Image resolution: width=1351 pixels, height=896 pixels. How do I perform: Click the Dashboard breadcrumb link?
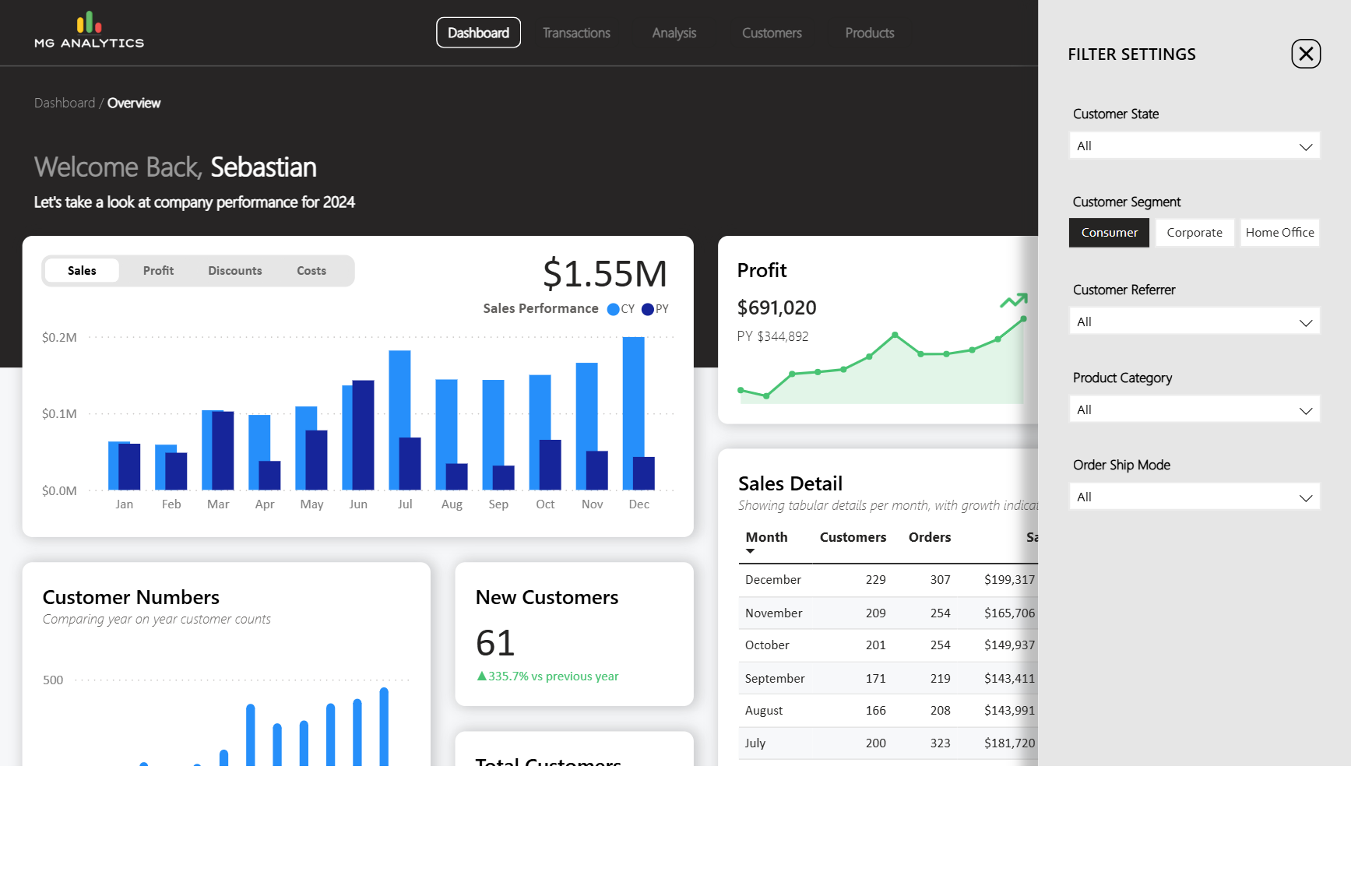[65, 104]
